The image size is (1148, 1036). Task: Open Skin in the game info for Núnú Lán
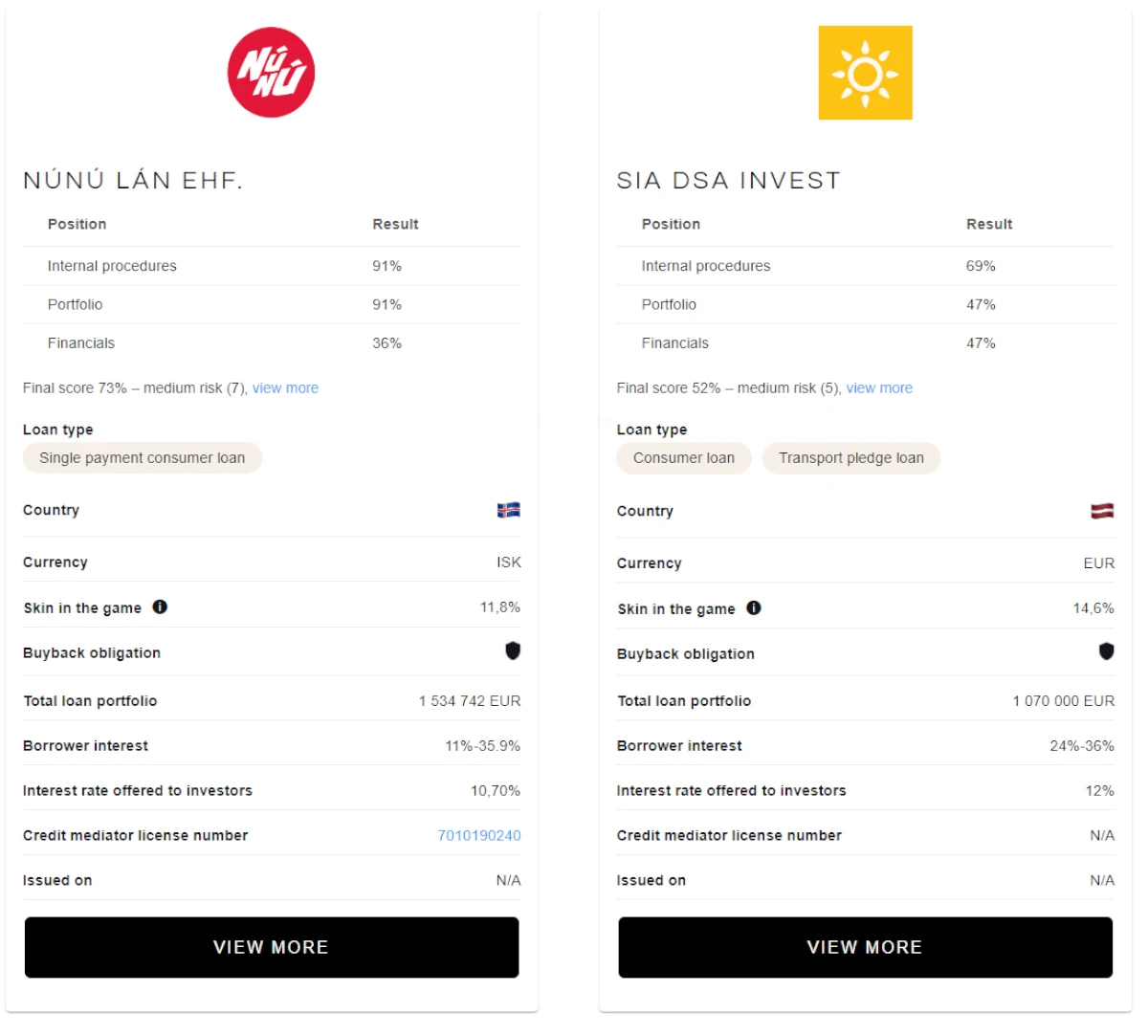click(x=160, y=606)
